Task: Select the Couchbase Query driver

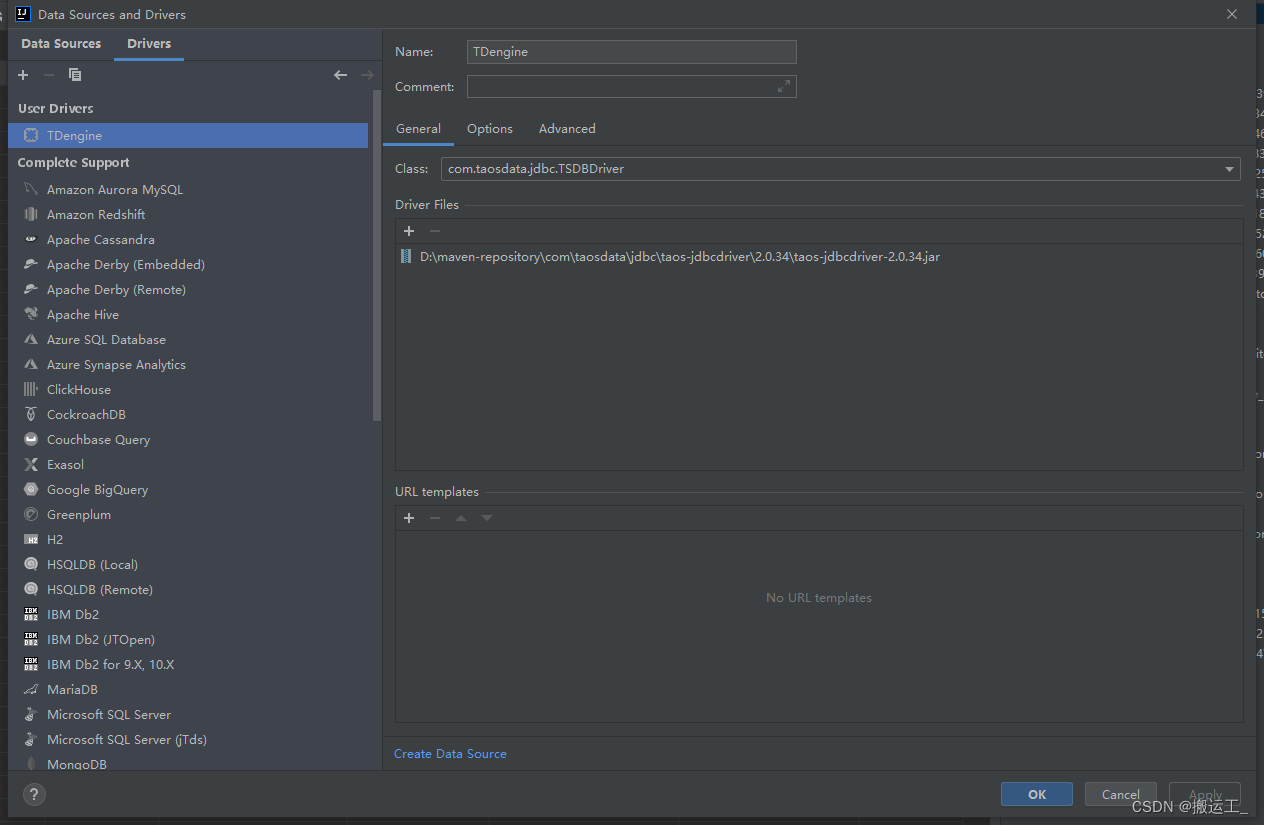Action: click(188, 439)
